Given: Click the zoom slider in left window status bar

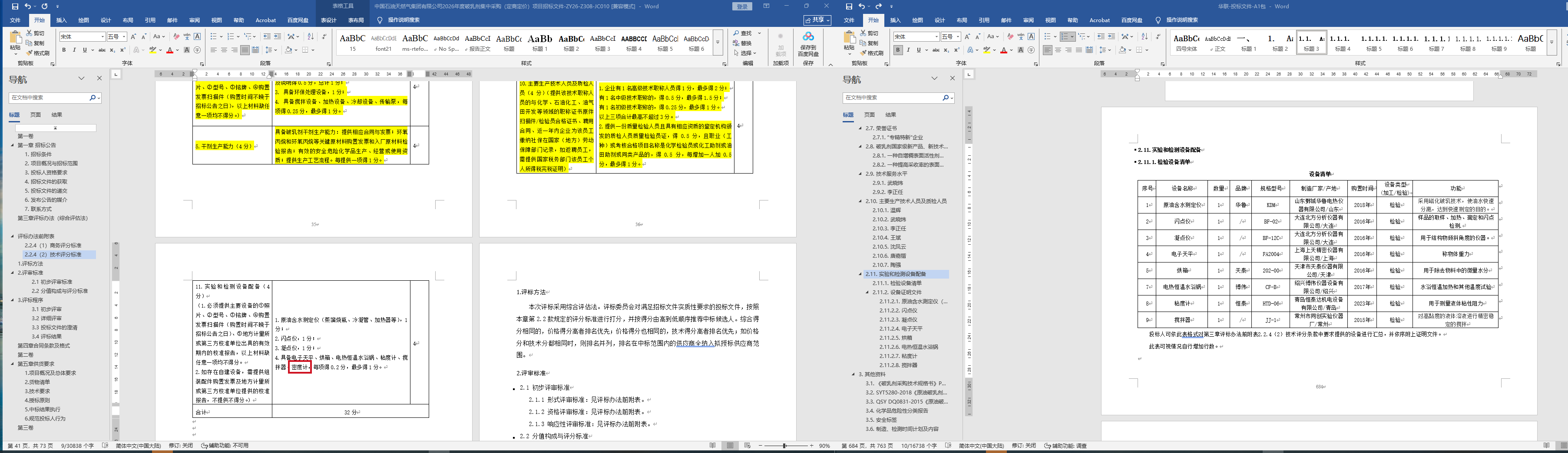Looking at the screenshot, I should pos(785,446).
